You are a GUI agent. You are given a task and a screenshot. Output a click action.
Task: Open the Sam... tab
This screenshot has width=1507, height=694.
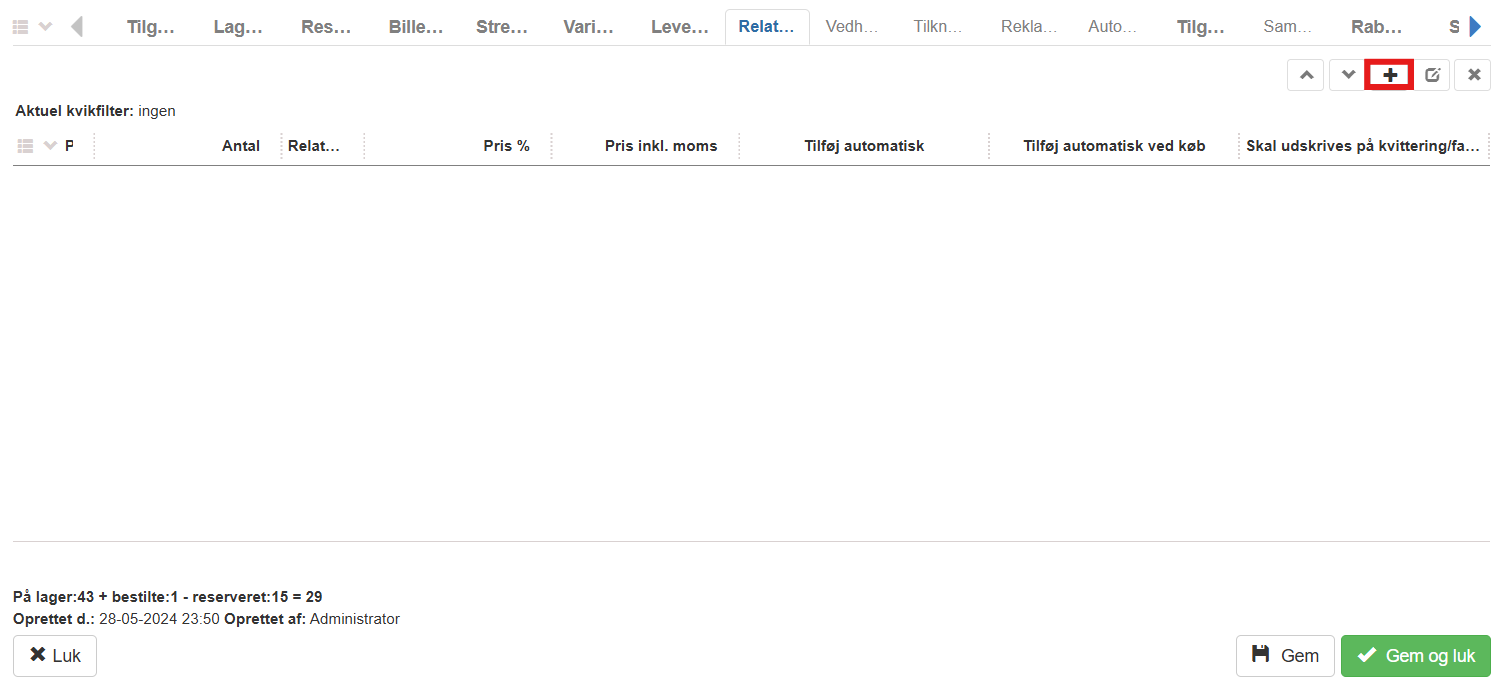tap(1287, 27)
